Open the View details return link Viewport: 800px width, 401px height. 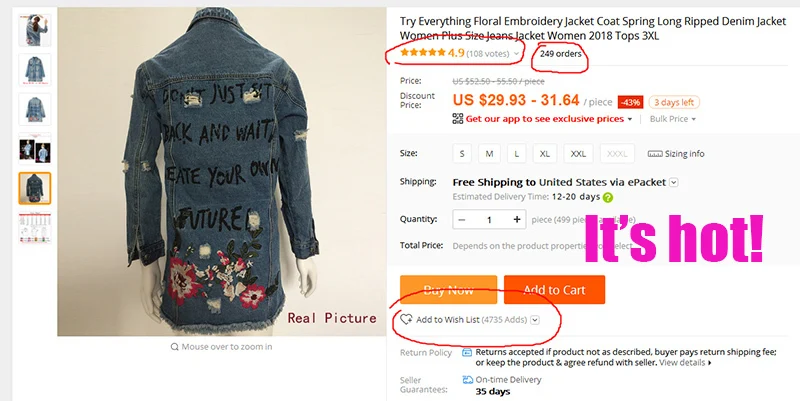pyautogui.click(x=685, y=363)
